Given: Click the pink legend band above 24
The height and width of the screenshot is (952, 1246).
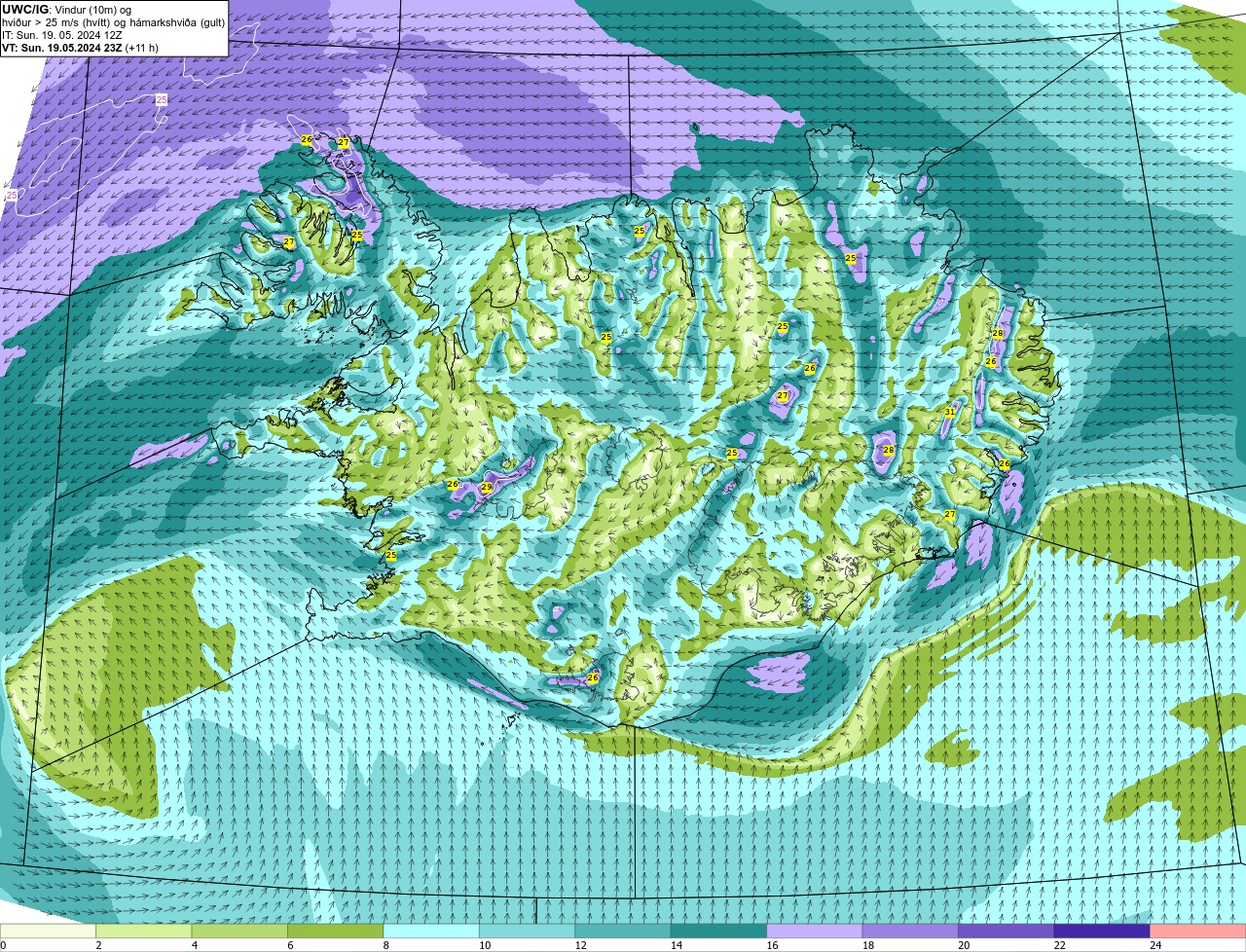Looking at the screenshot, I should point(1198,931).
